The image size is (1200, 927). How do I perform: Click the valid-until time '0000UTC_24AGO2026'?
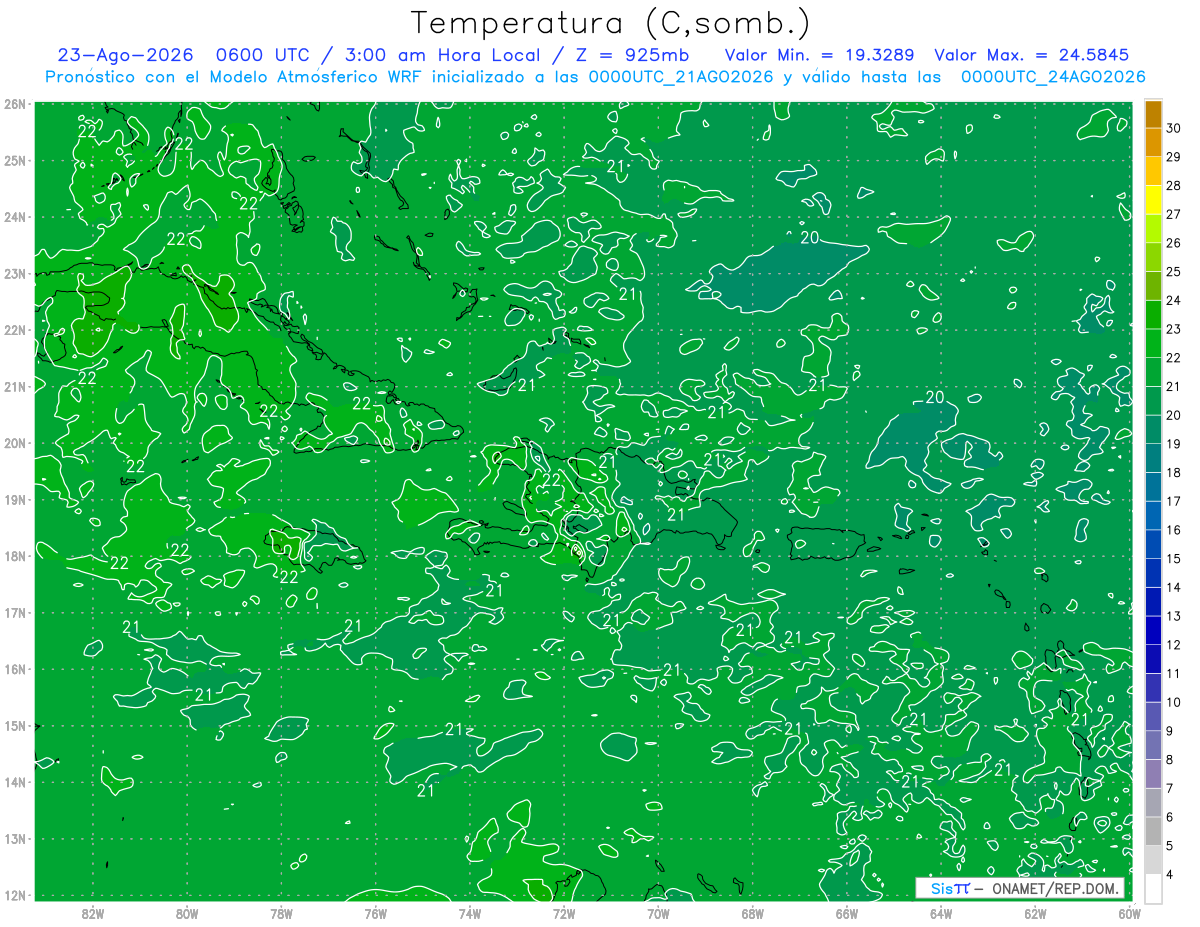[x=1053, y=77]
